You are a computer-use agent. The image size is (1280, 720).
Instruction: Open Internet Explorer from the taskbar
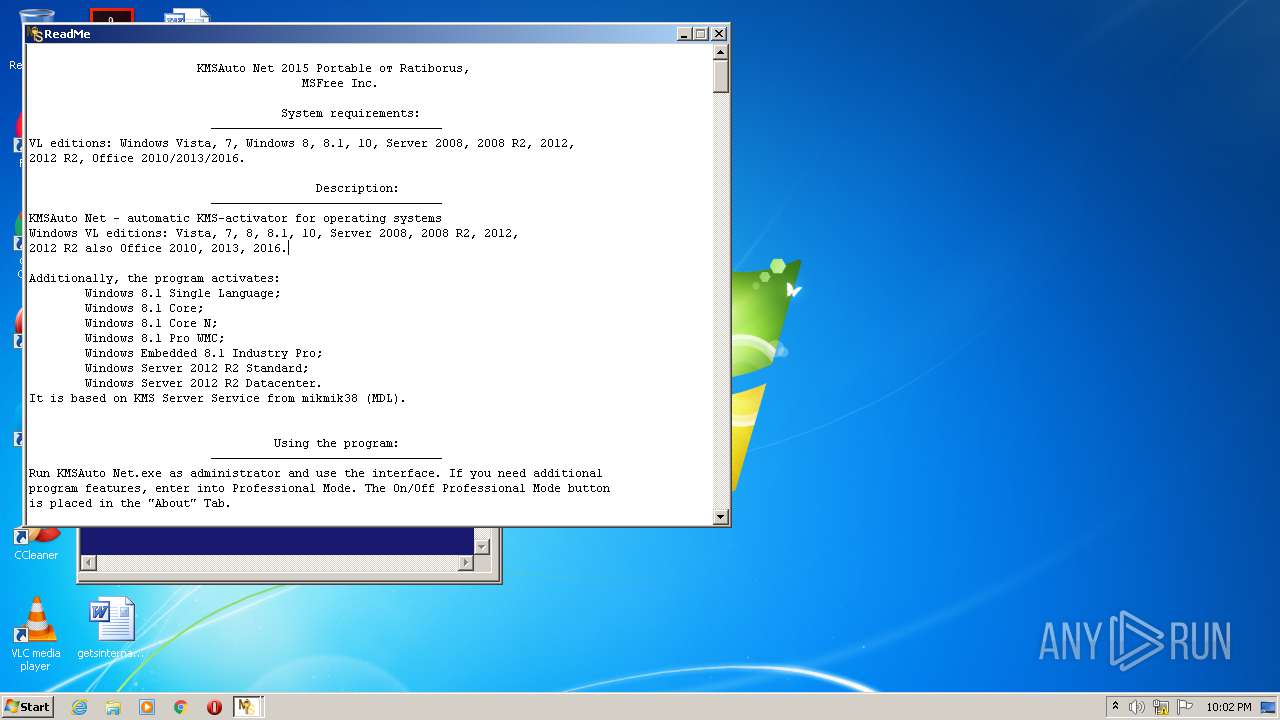79,707
